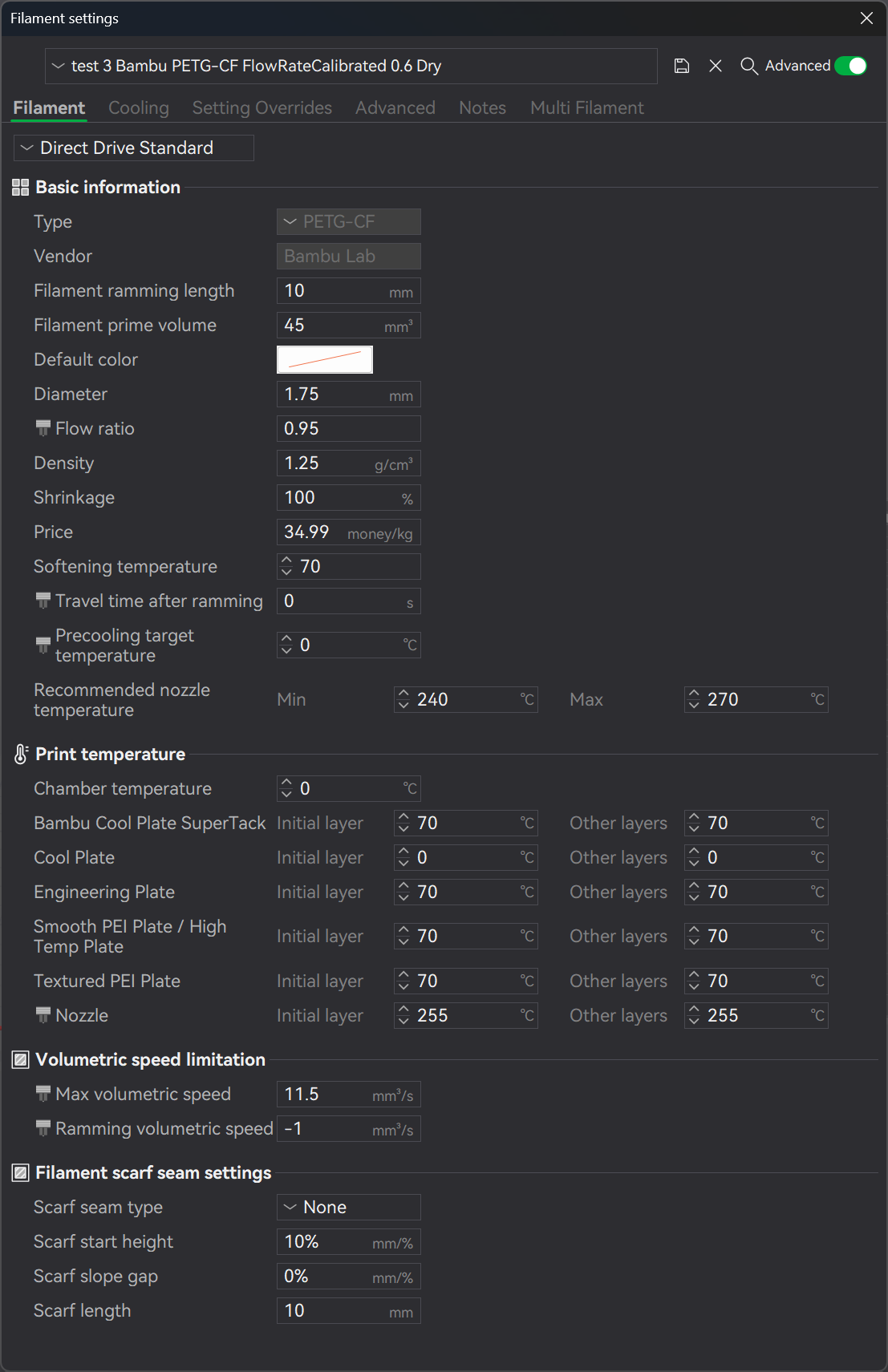The image size is (888, 1372).
Task: Click the Max volumetric speed input field
Action: (x=325, y=1095)
